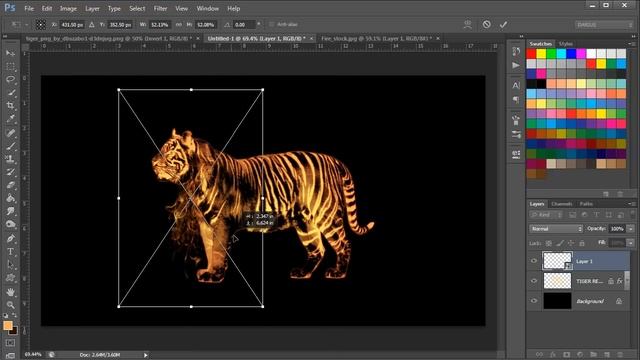The image size is (640, 360).
Task: Select the Custom Shape tool
Action: 10,278
